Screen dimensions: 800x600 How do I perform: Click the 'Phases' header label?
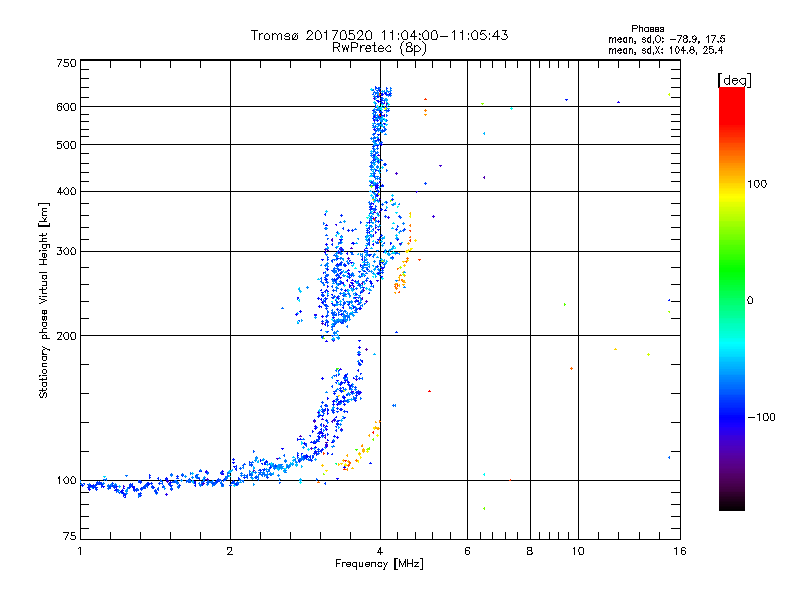[647, 29]
